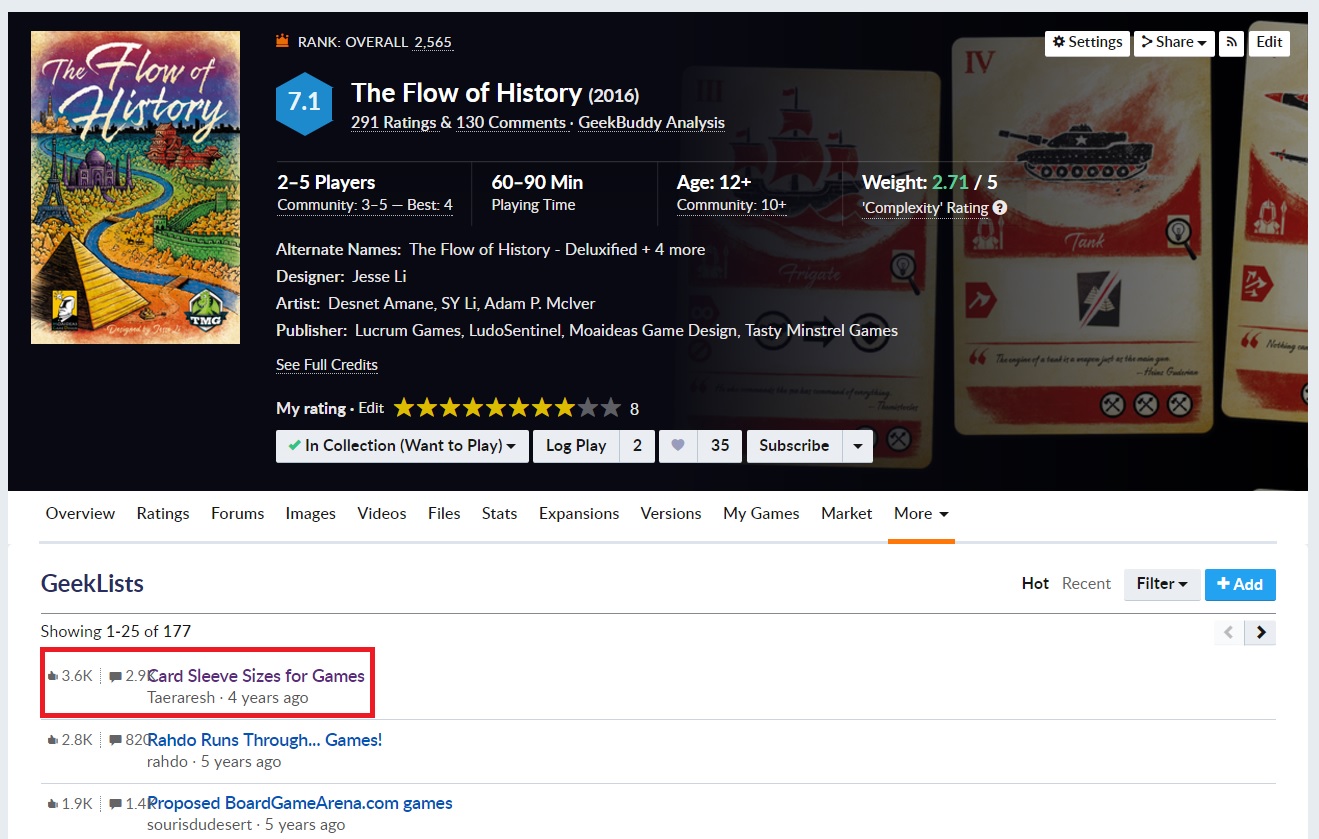The width and height of the screenshot is (1319, 839).
Task: Open publisher Moaideas Game Design link
Action: 652,331
